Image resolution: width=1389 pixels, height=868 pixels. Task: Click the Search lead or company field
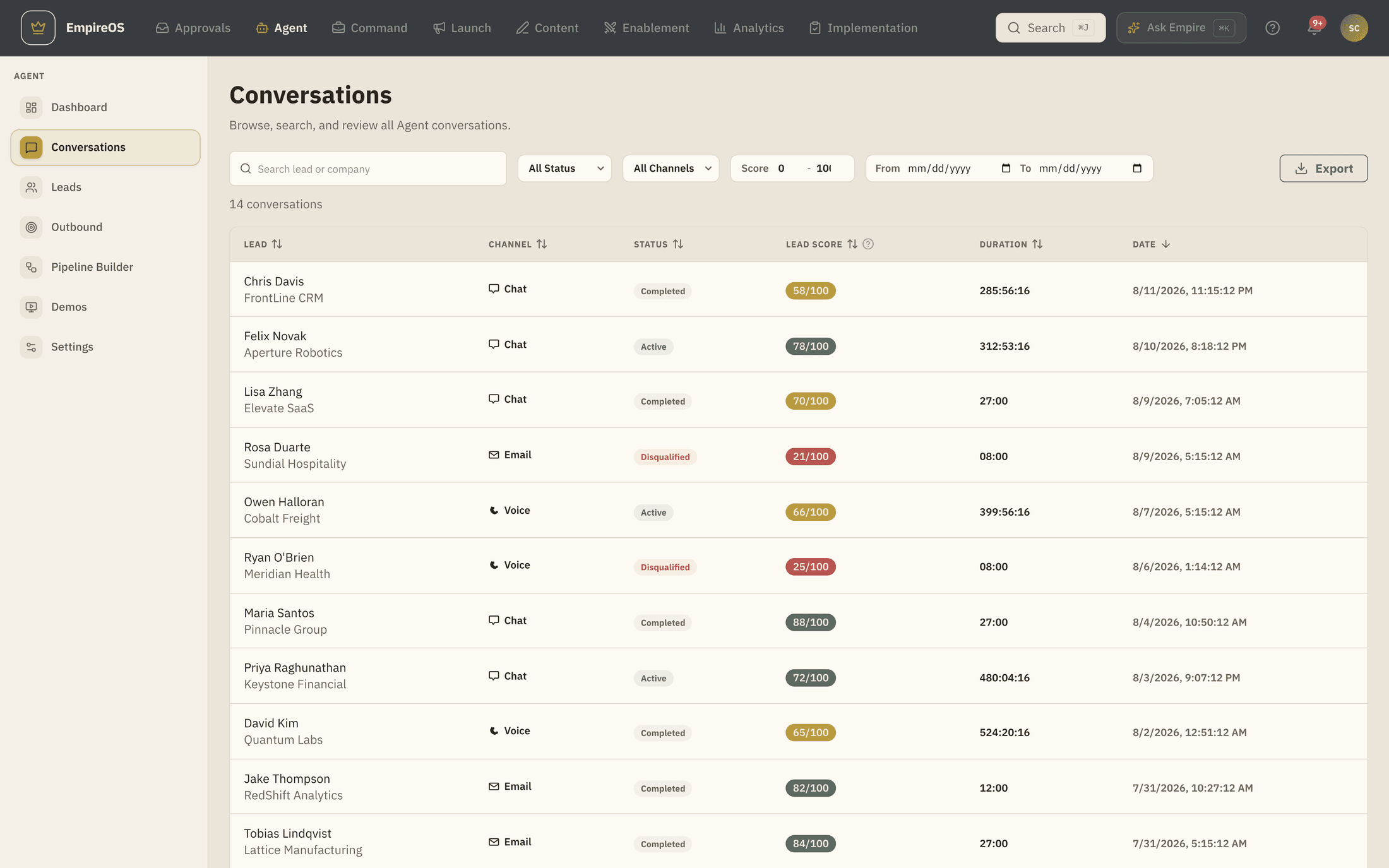click(x=368, y=169)
